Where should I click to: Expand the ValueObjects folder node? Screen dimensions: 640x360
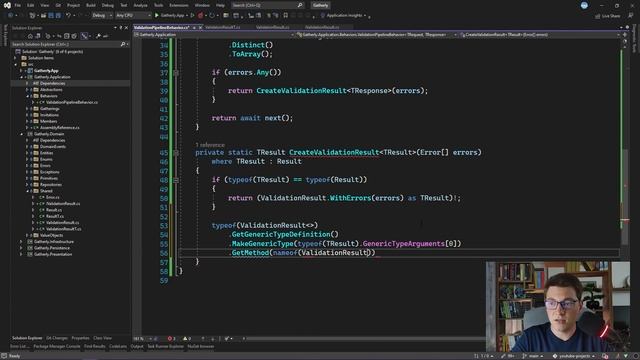pyautogui.click(x=27, y=236)
